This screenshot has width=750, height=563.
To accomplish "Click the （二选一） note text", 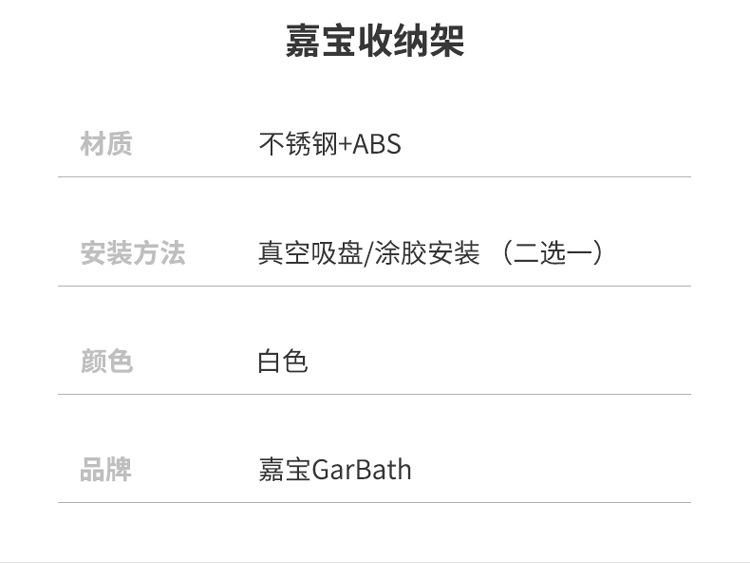I will click(x=553, y=253).
